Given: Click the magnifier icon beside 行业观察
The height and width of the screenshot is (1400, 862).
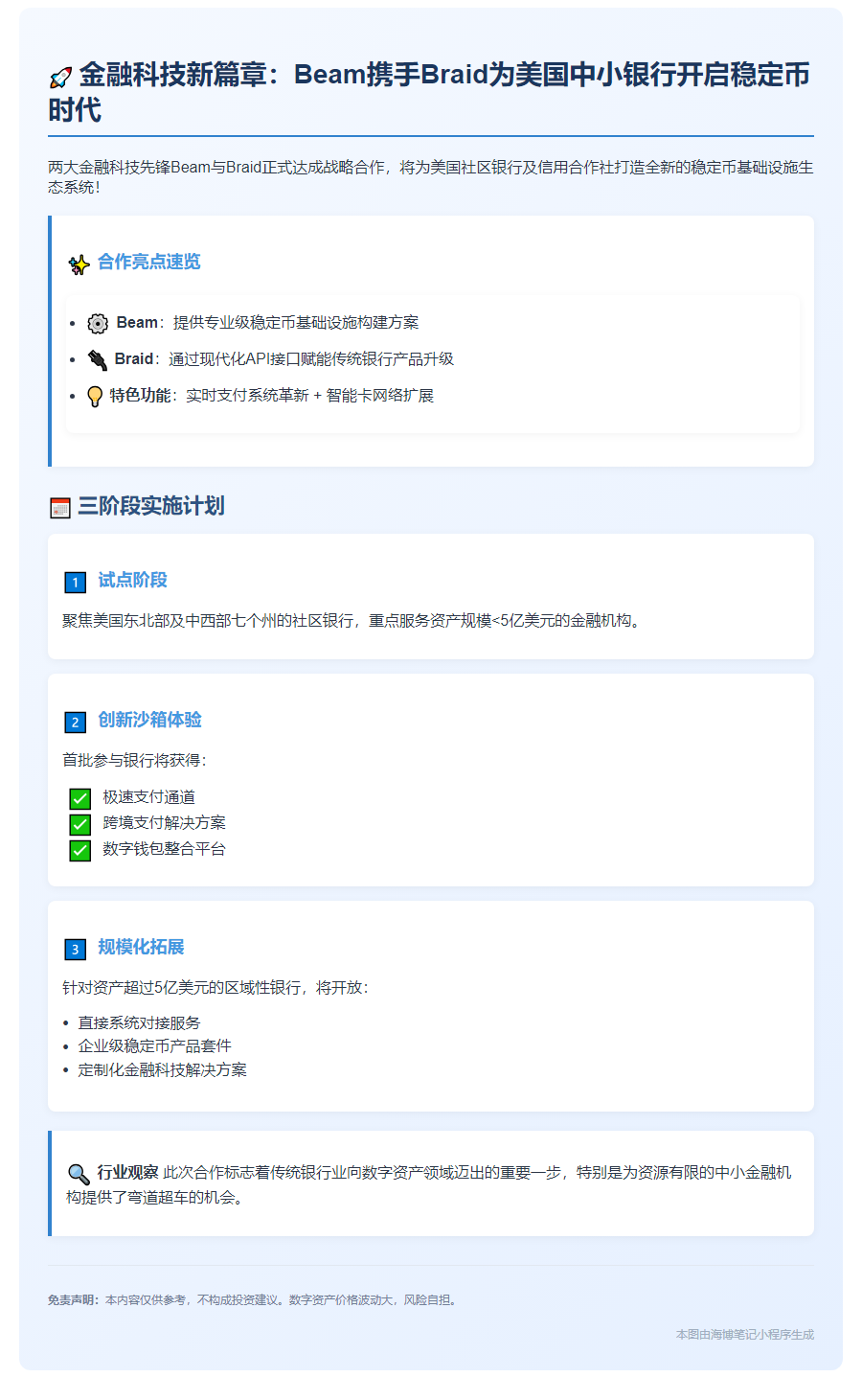Looking at the screenshot, I should tap(79, 1174).
